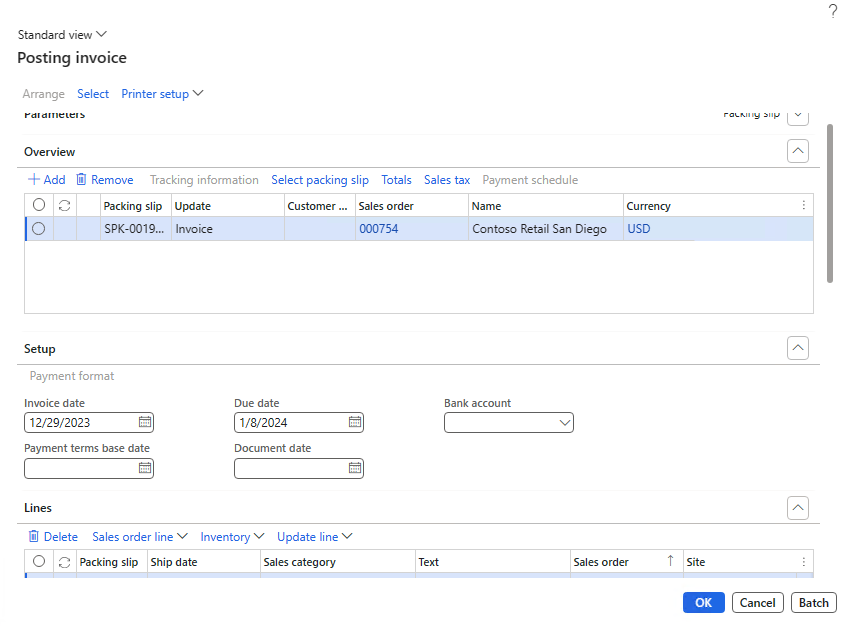Expand Printer setup menu
The width and height of the screenshot is (848, 626).
pos(162,94)
